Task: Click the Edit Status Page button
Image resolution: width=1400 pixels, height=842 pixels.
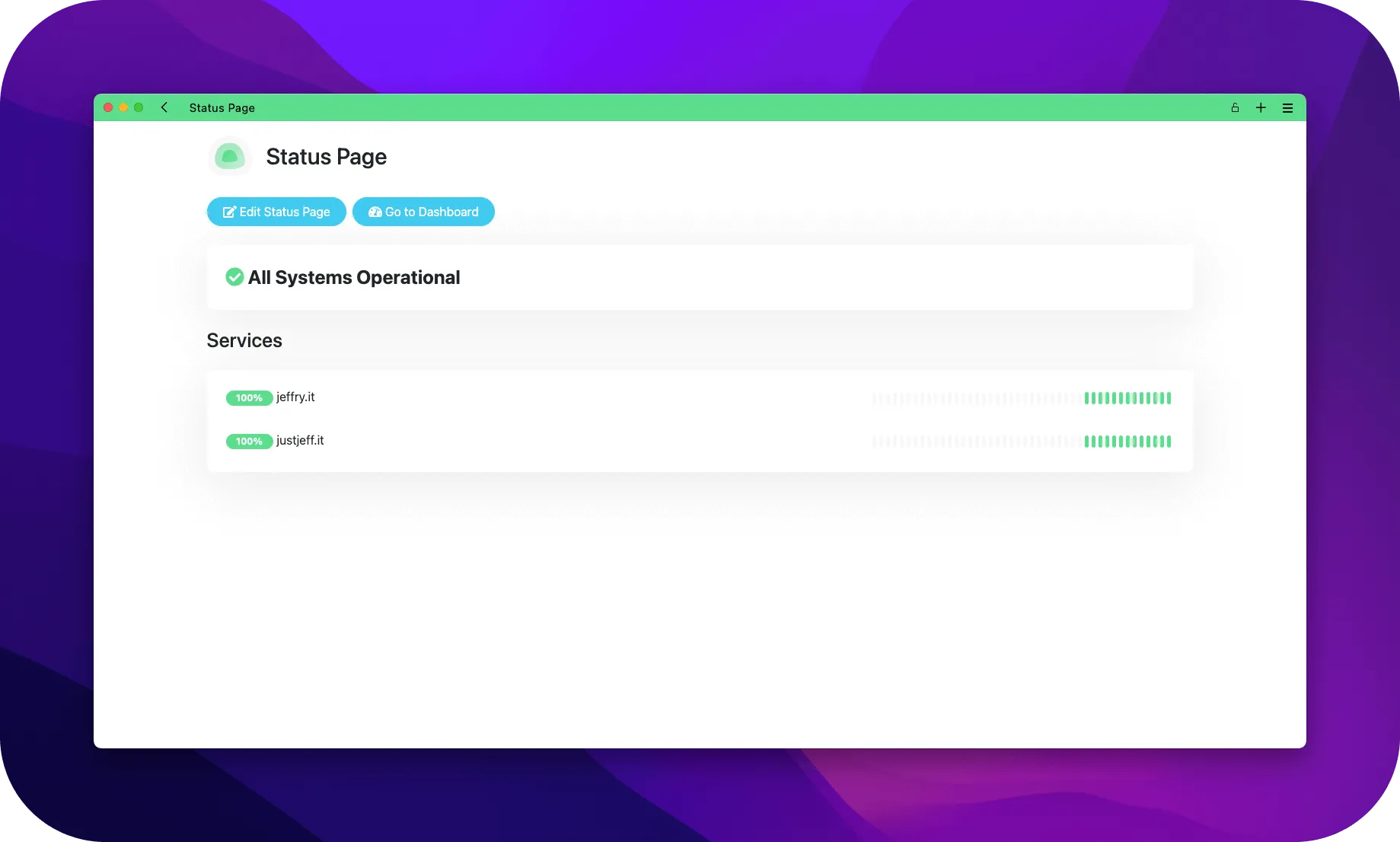Action: 276,212
